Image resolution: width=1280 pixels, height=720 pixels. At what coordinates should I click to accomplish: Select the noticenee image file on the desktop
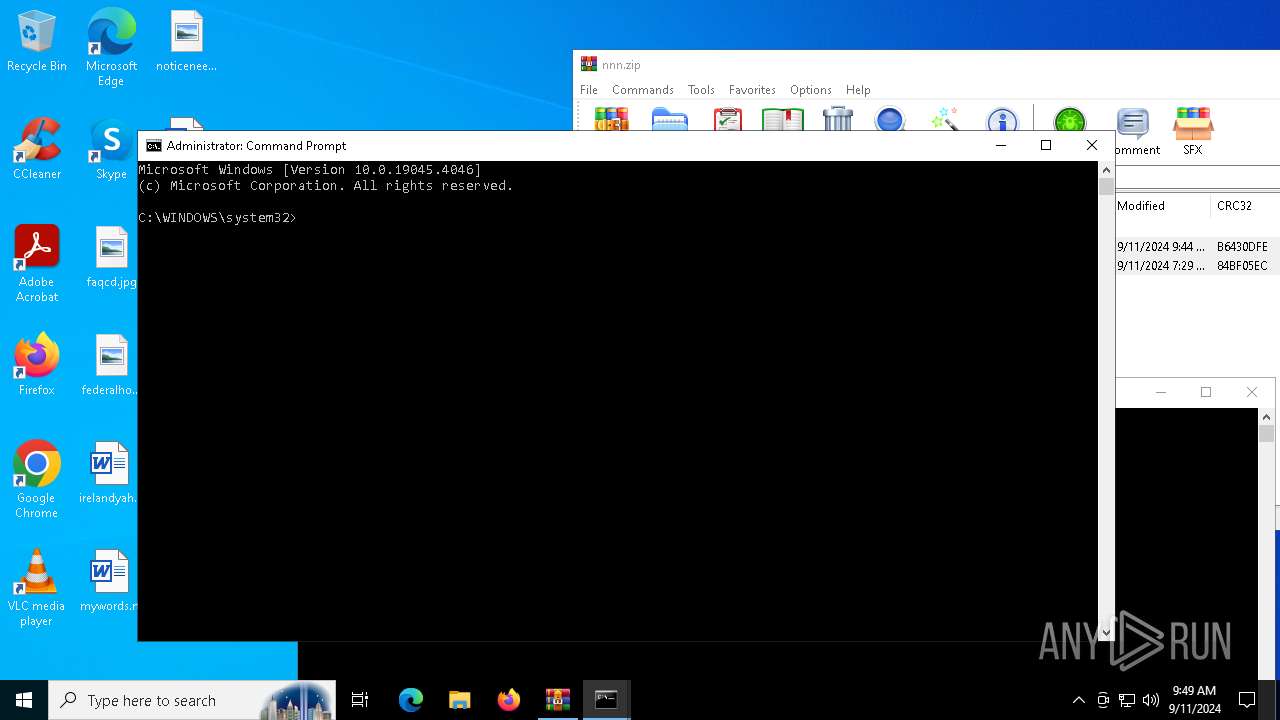[186, 42]
